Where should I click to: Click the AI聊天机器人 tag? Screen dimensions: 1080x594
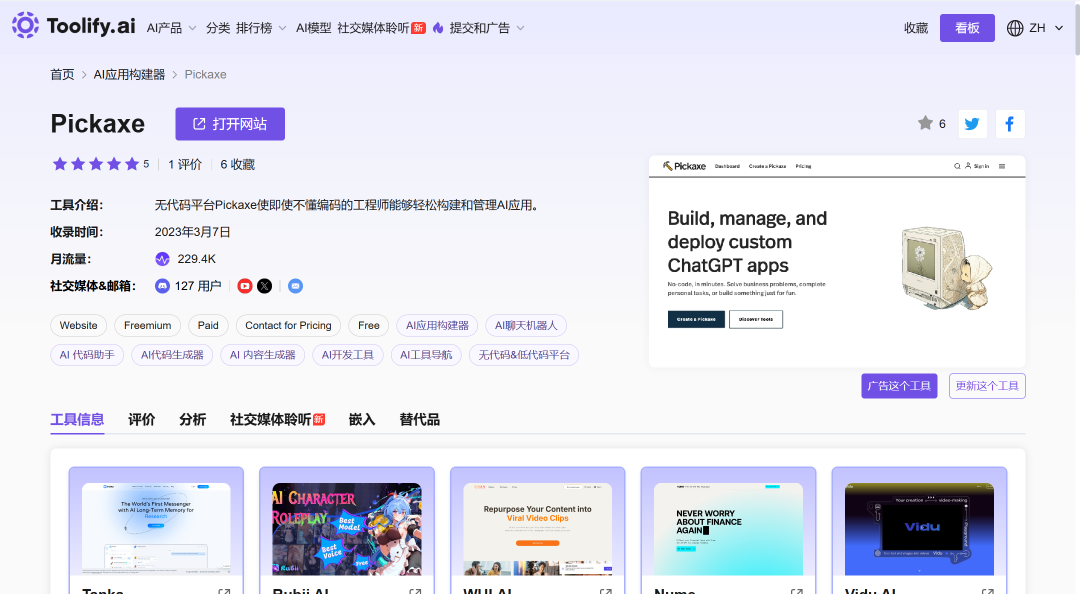[526, 325]
